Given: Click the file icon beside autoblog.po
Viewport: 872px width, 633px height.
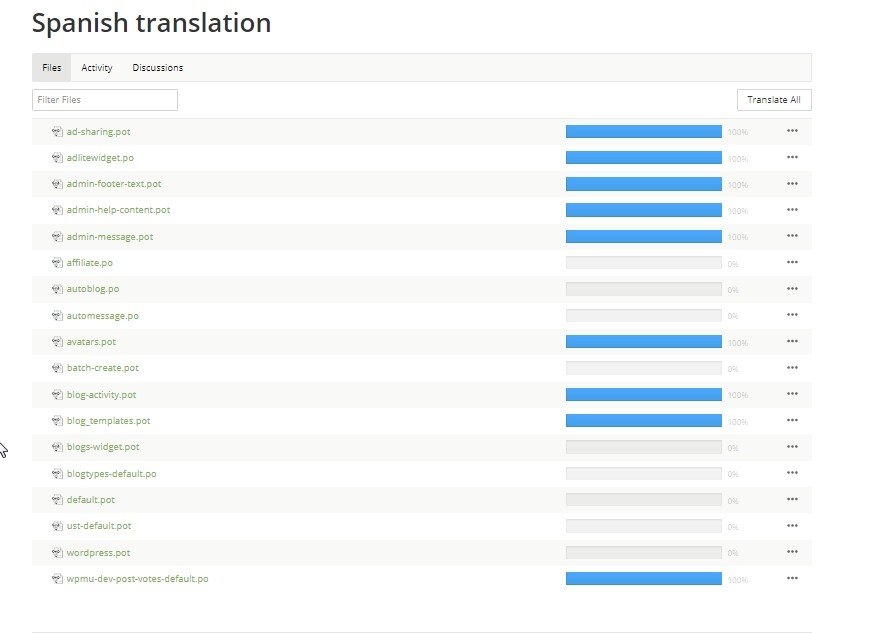Looking at the screenshot, I should pyautogui.click(x=57, y=289).
